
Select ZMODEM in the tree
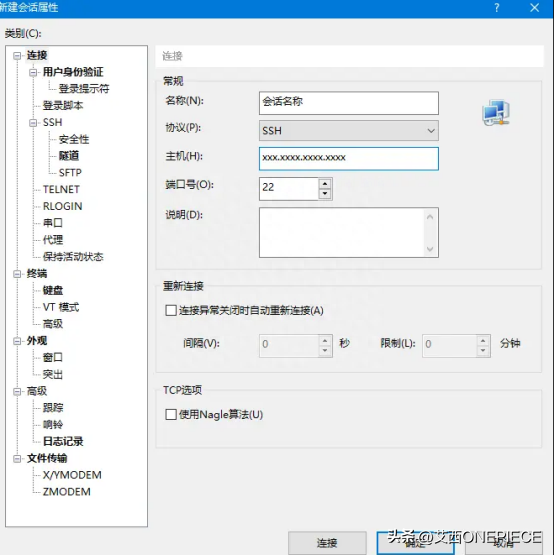(x=66, y=492)
